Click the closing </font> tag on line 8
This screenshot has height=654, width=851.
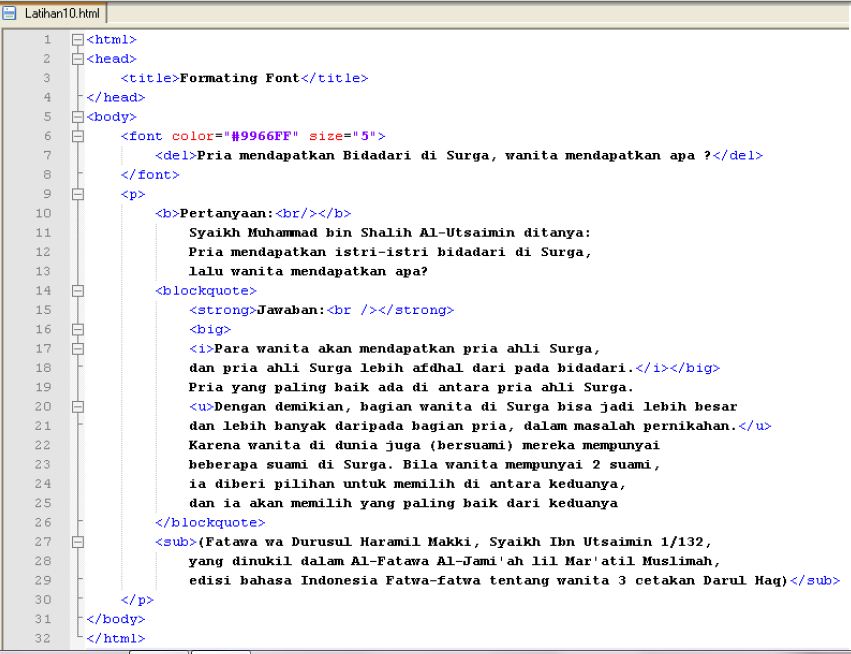(150, 175)
